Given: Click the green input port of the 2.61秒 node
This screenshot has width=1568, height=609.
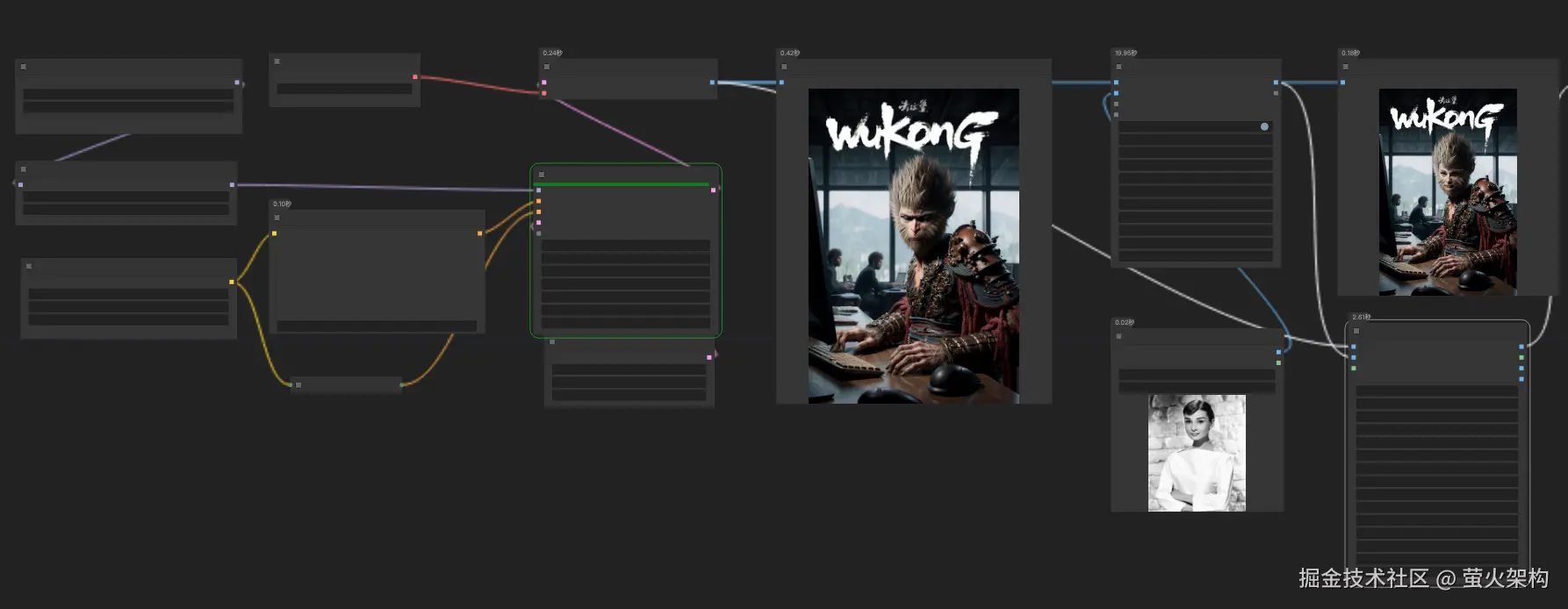Looking at the screenshot, I should [x=1354, y=368].
